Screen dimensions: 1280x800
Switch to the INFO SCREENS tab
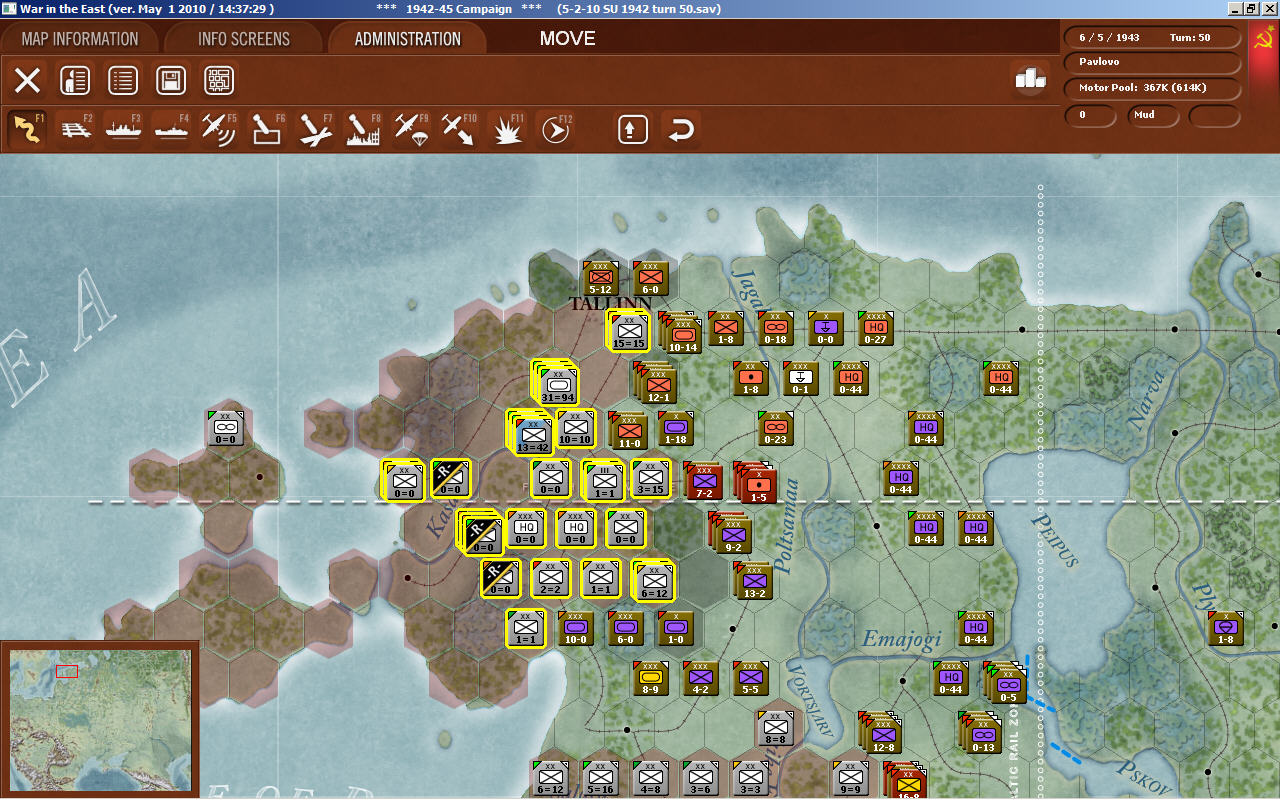(244, 39)
